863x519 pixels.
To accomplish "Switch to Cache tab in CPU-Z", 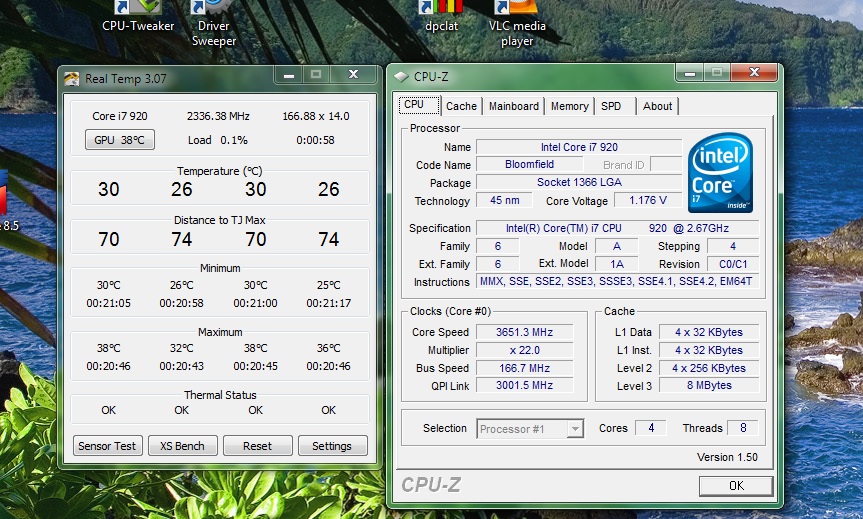I will [461, 106].
